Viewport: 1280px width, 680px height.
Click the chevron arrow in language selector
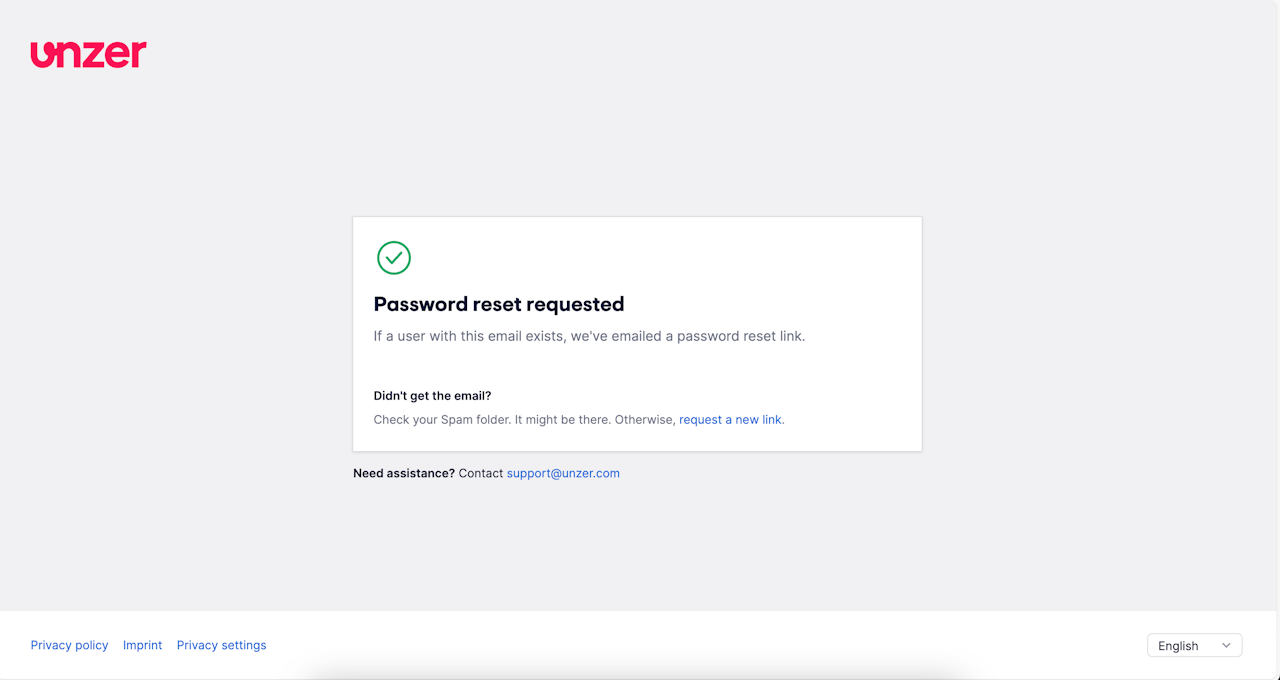(x=1226, y=646)
